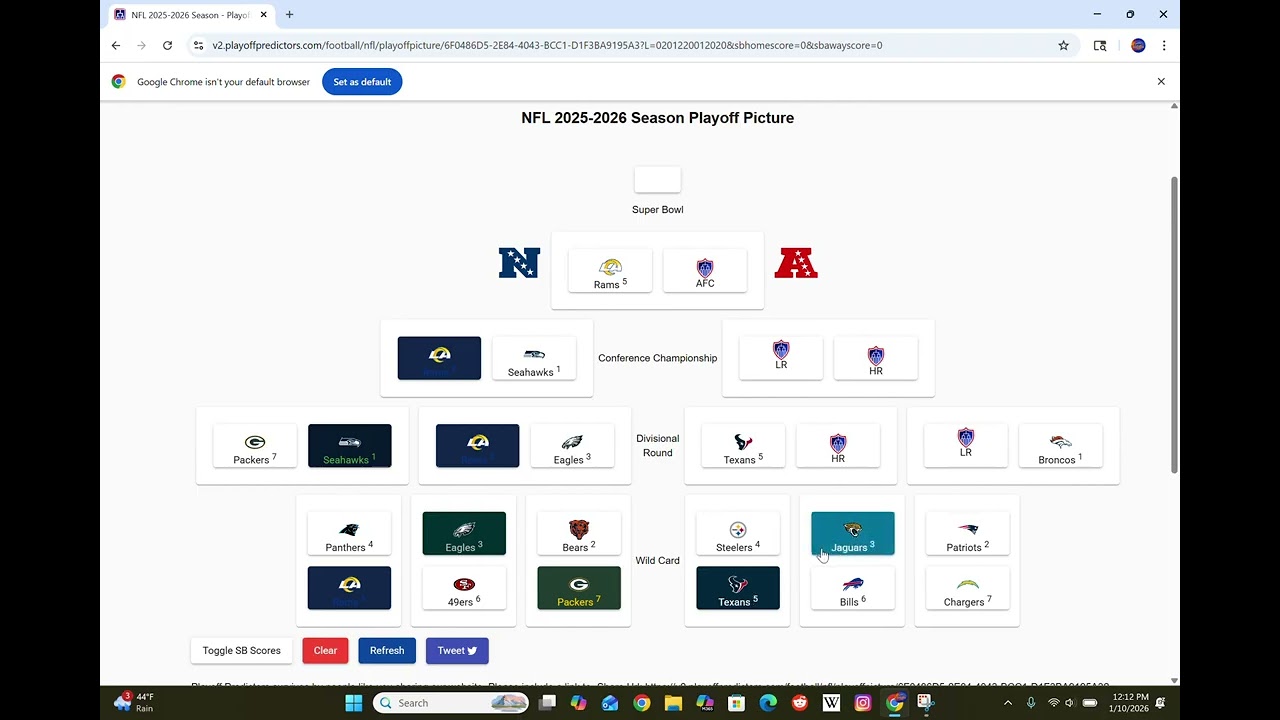This screenshot has height=720, width=1280.
Task: Pick the Packers in the Divisional Round
Action: [255, 446]
